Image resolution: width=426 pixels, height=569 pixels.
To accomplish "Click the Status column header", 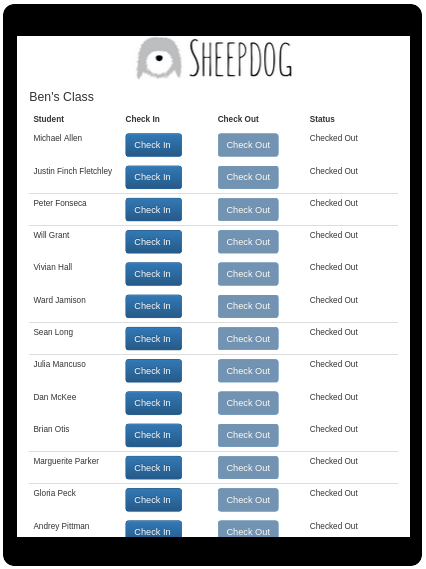I will point(322,119).
